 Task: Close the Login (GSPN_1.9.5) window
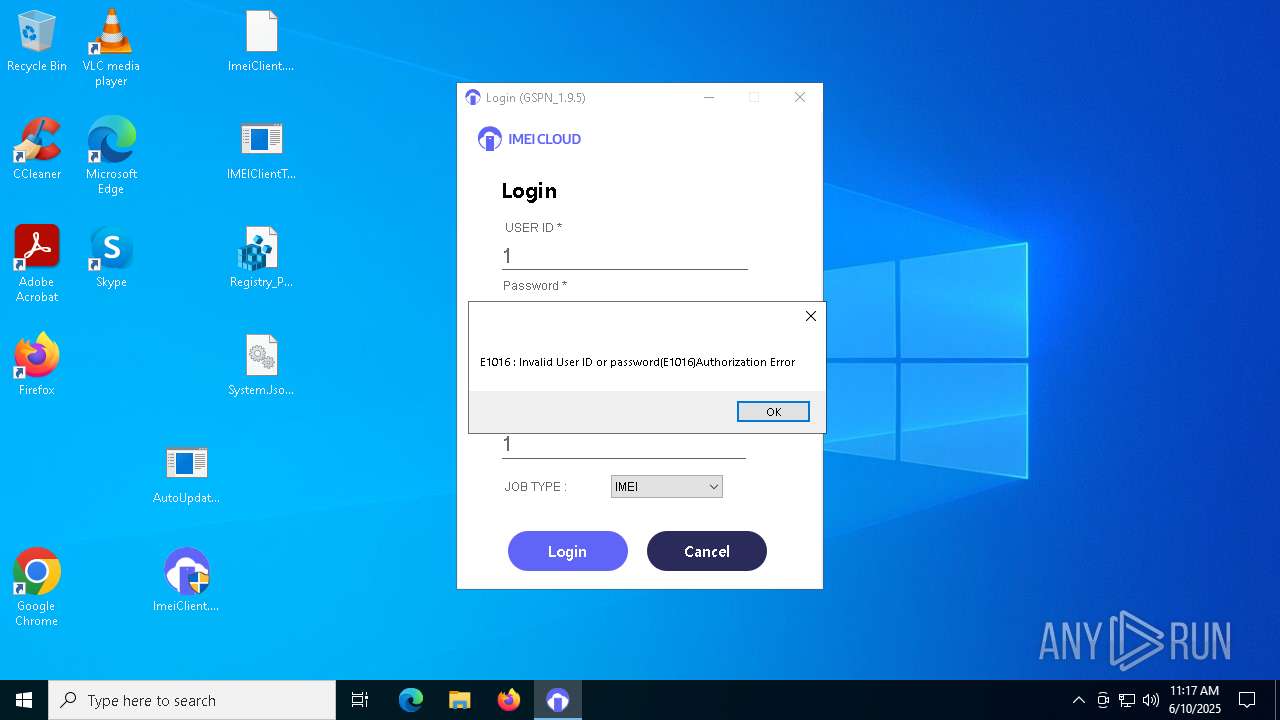pos(800,97)
